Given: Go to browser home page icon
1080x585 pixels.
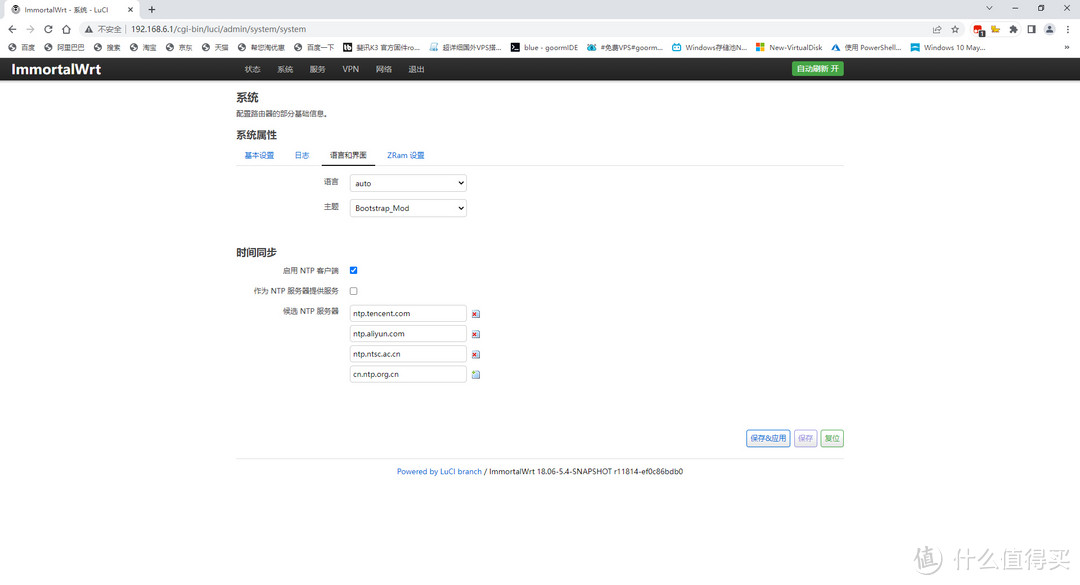Looking at the screenshot, I should click(66, 29).
